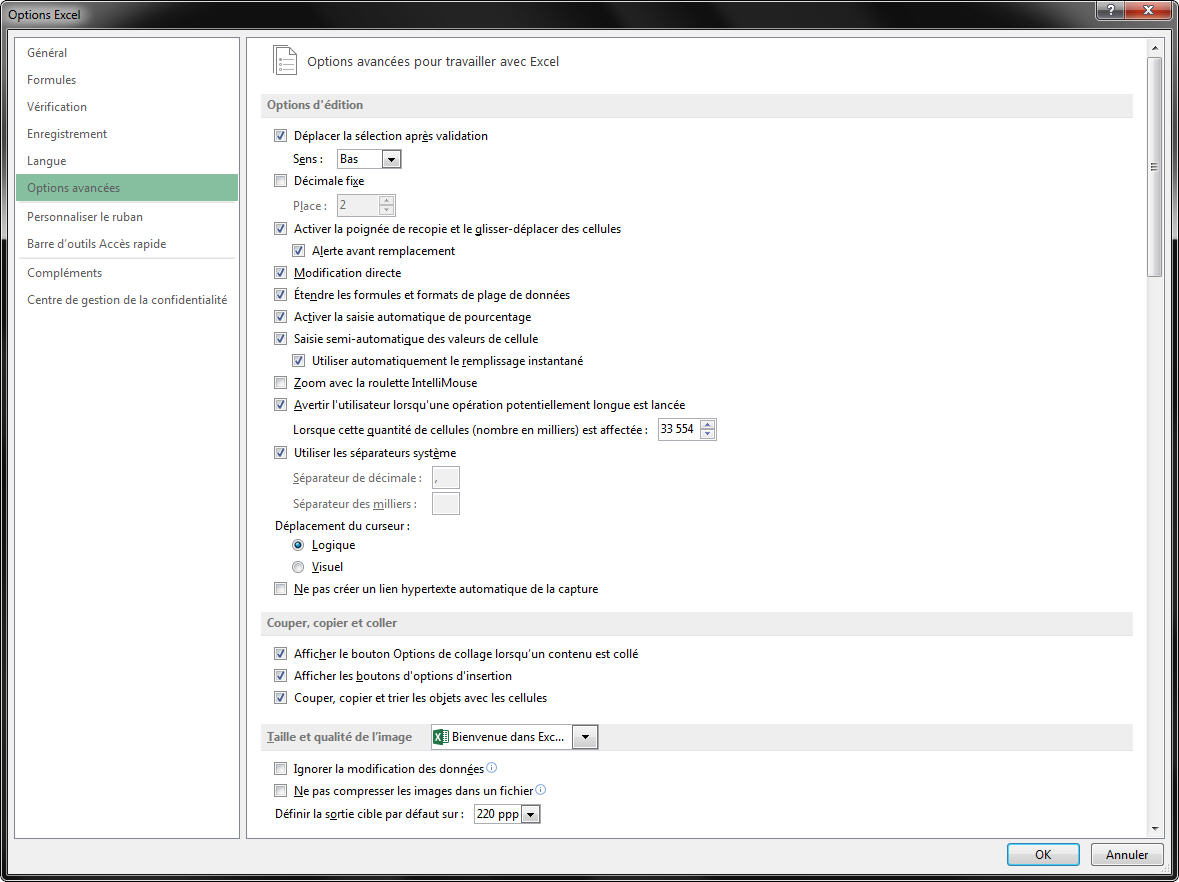Check "Ne pas compresser les images dans un fichier"
1179x882 pixels.
coord(280,790)
